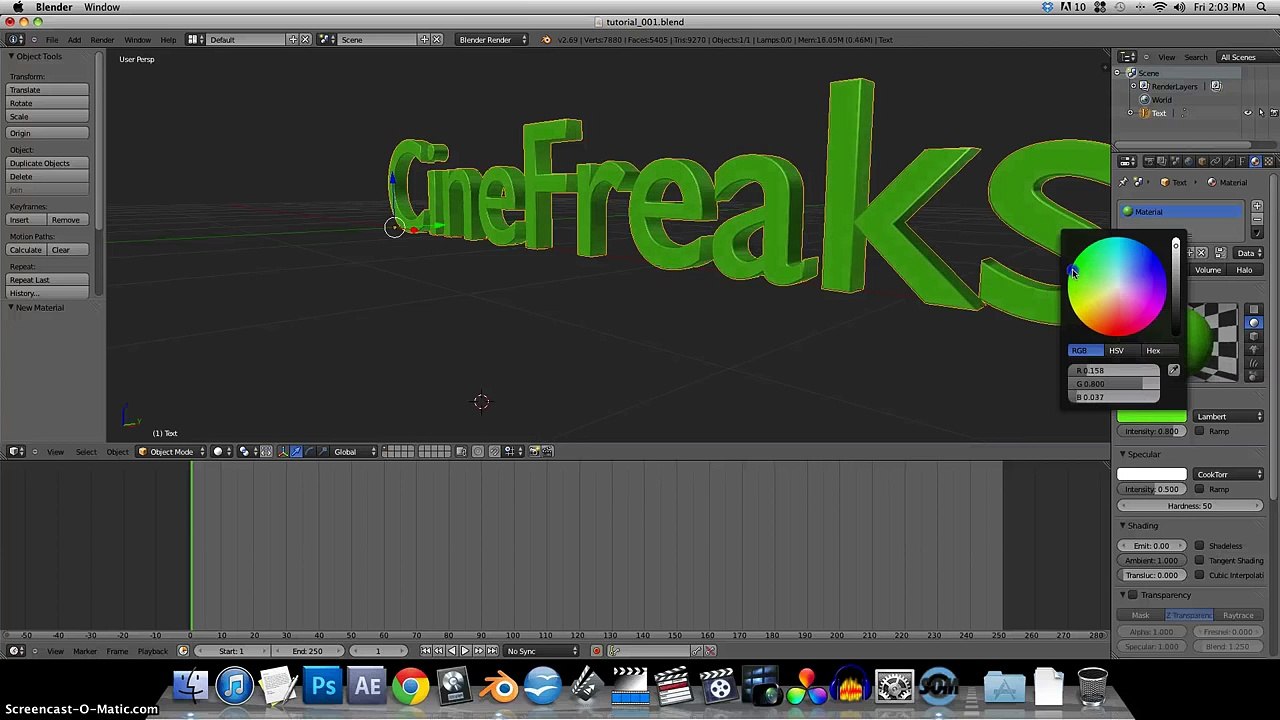Screen dimensions: 1280x720
Task: Click the Blender icon in the Dock
Action: 499,687
